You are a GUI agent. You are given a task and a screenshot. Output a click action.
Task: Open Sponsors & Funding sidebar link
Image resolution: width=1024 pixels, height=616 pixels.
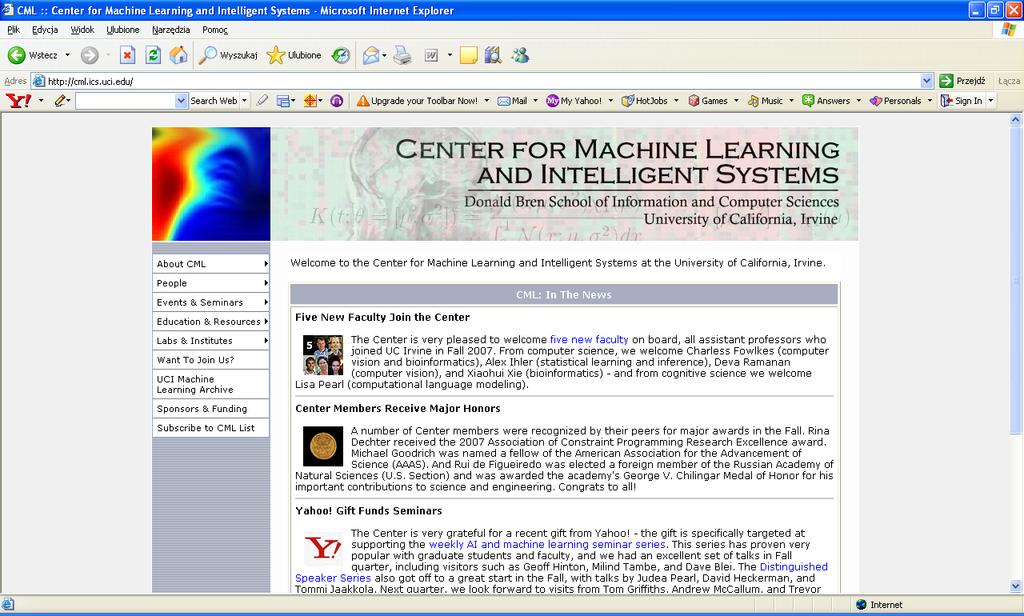point(210,408)
